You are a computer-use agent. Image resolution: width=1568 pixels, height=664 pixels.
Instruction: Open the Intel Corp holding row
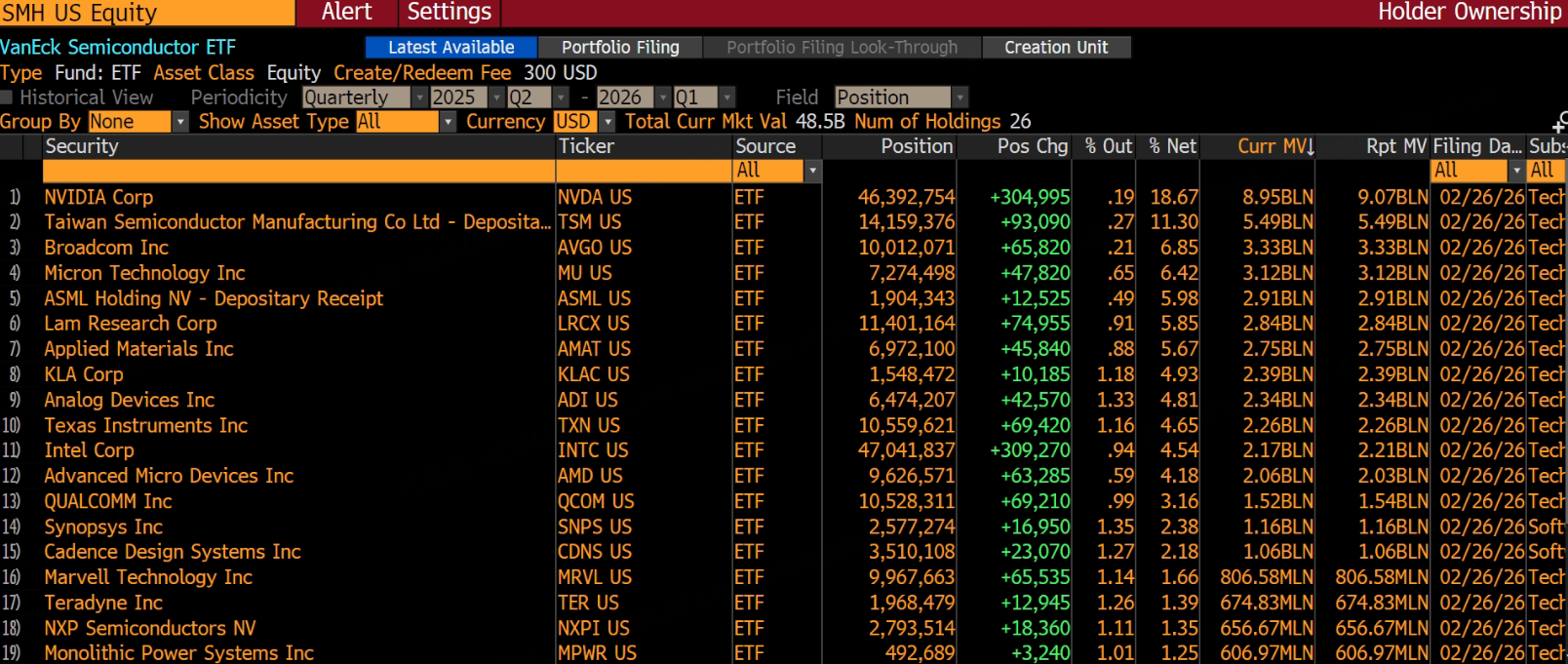point(89,450)
